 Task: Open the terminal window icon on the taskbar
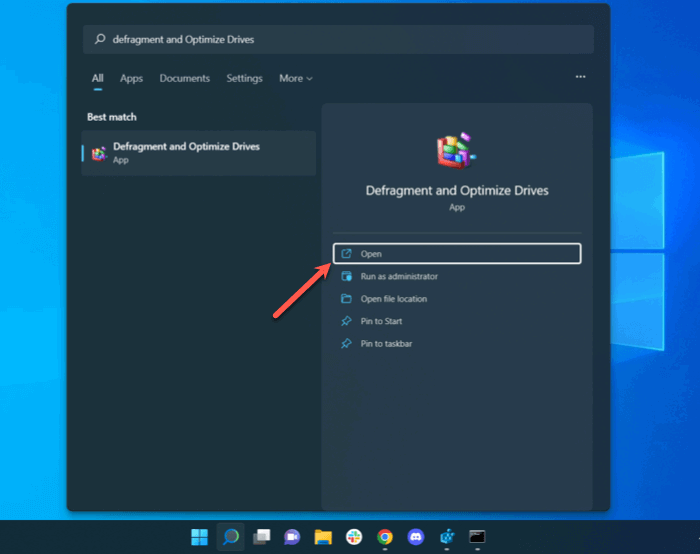click(477, 537)
